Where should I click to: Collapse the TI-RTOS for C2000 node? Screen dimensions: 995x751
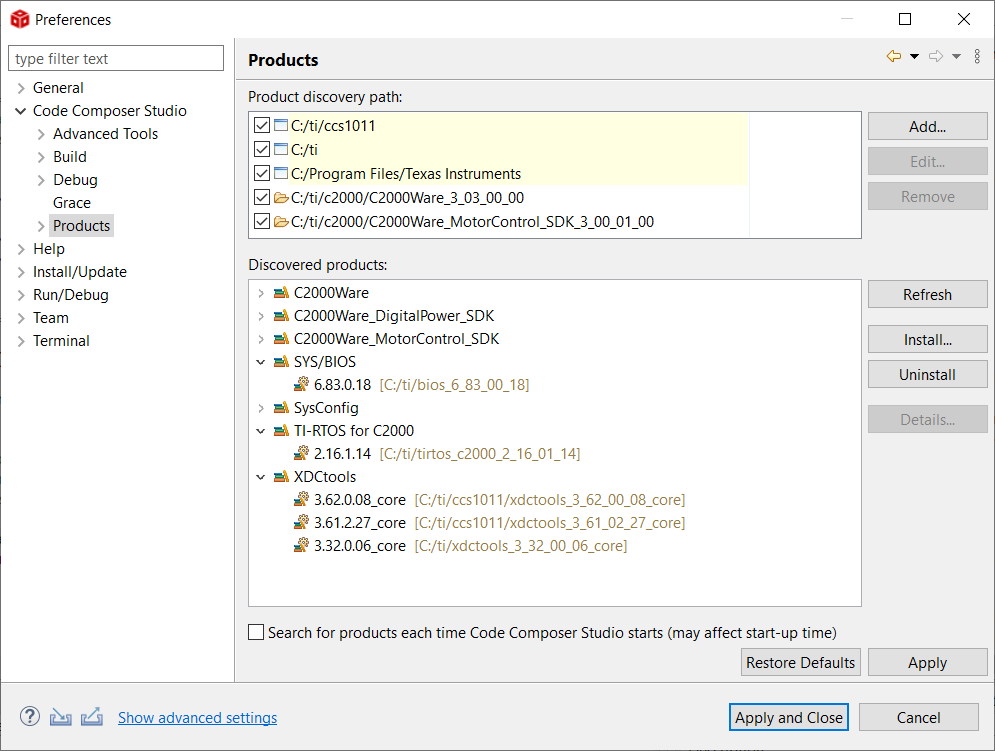[261, 430]
